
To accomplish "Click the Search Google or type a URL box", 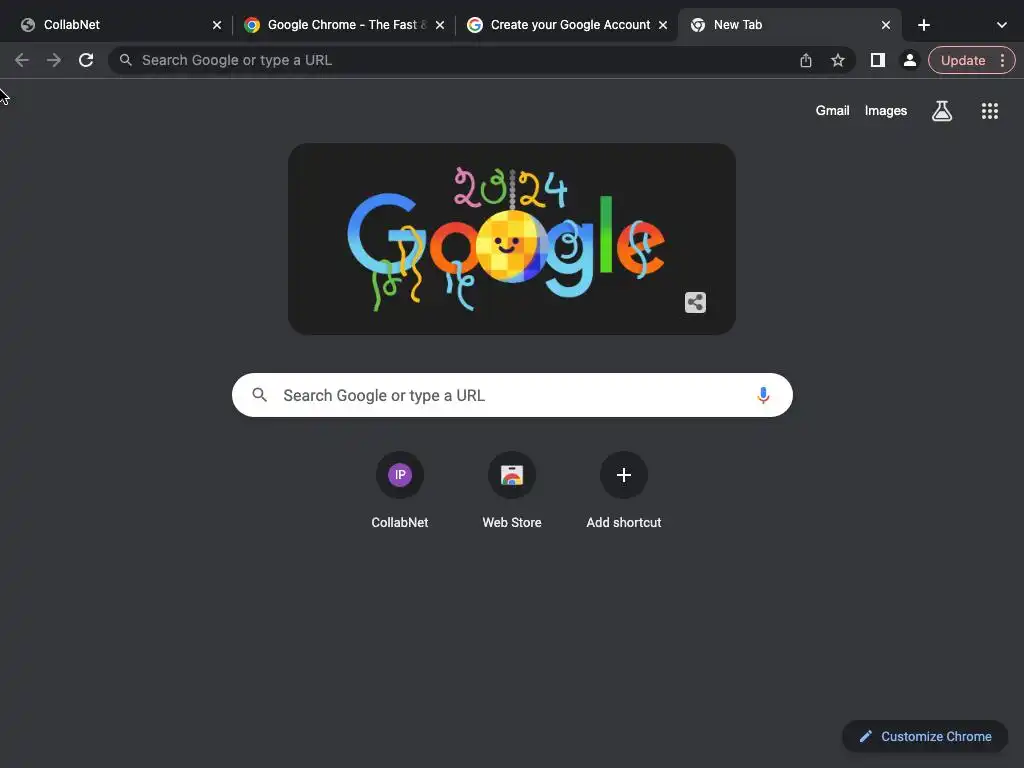I will coord(512,395).
